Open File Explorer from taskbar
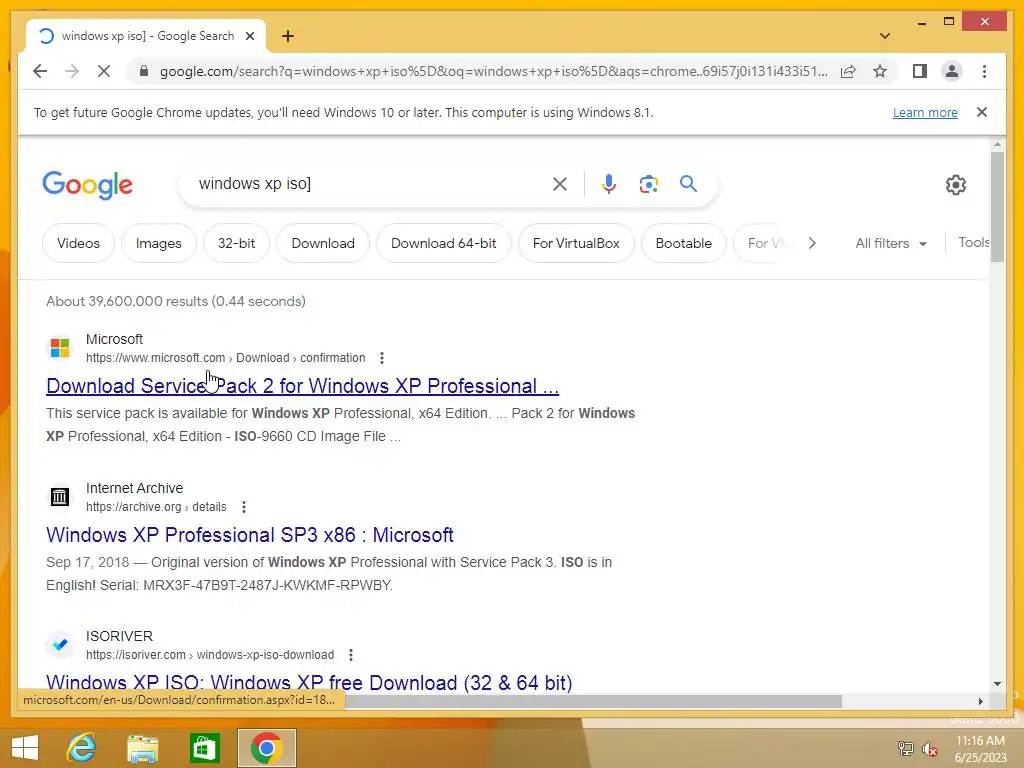The image size is (1024, 768). [x=142, y=748]
